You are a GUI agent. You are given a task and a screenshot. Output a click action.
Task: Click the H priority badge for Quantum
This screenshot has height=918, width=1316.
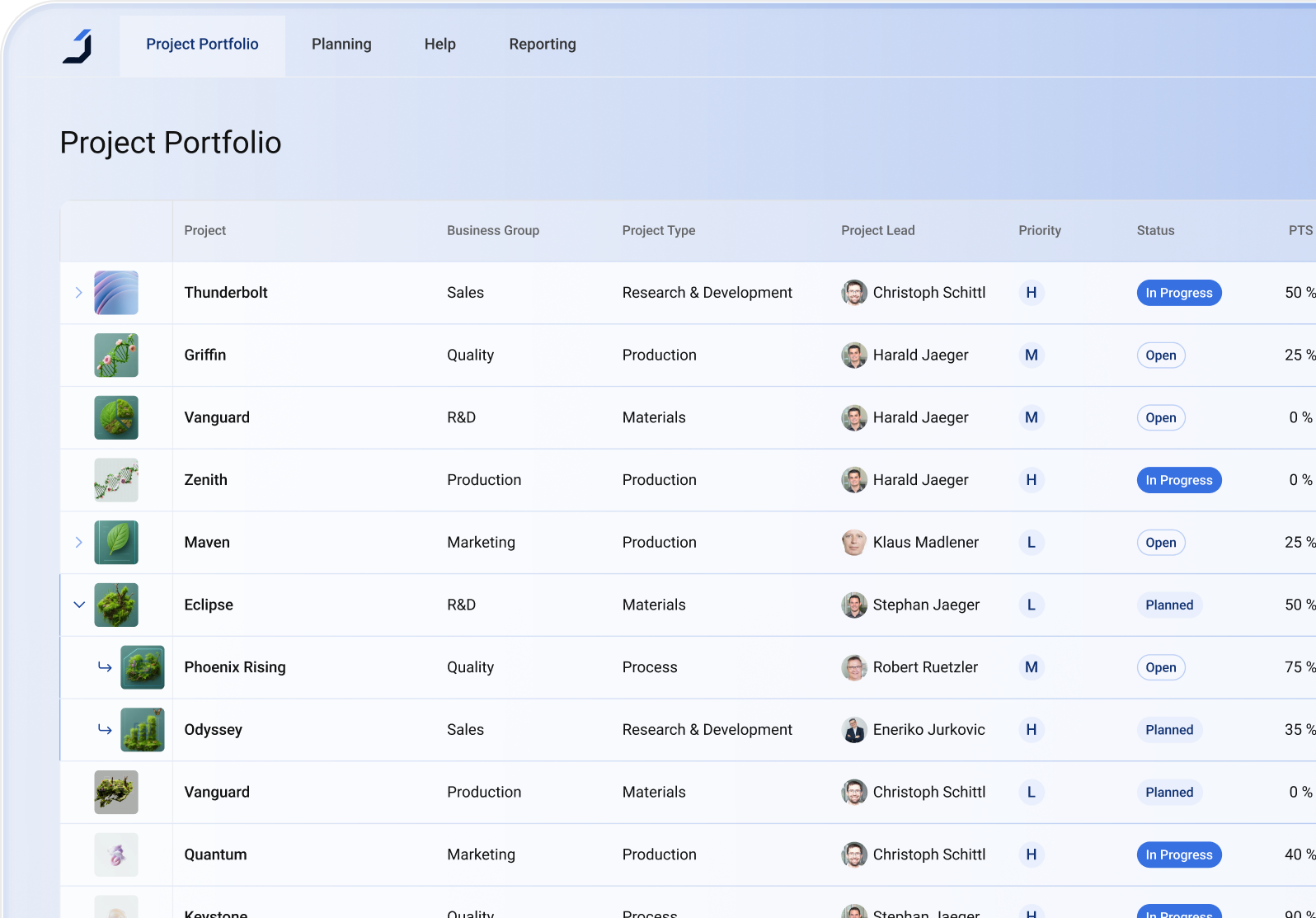pyautogui.click(x=1032, y=854)
